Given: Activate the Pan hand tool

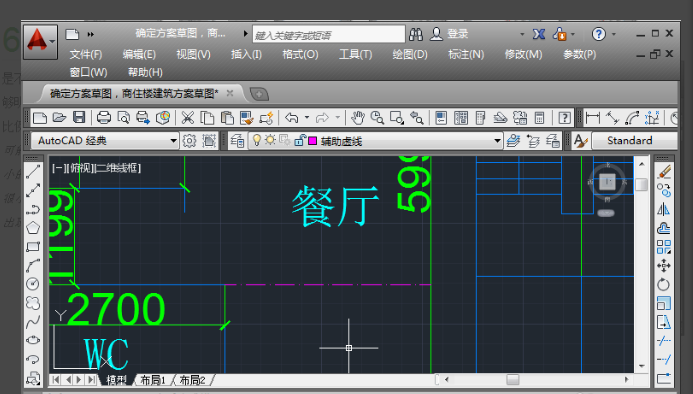Looking at the screenshot, I should 358,118.
